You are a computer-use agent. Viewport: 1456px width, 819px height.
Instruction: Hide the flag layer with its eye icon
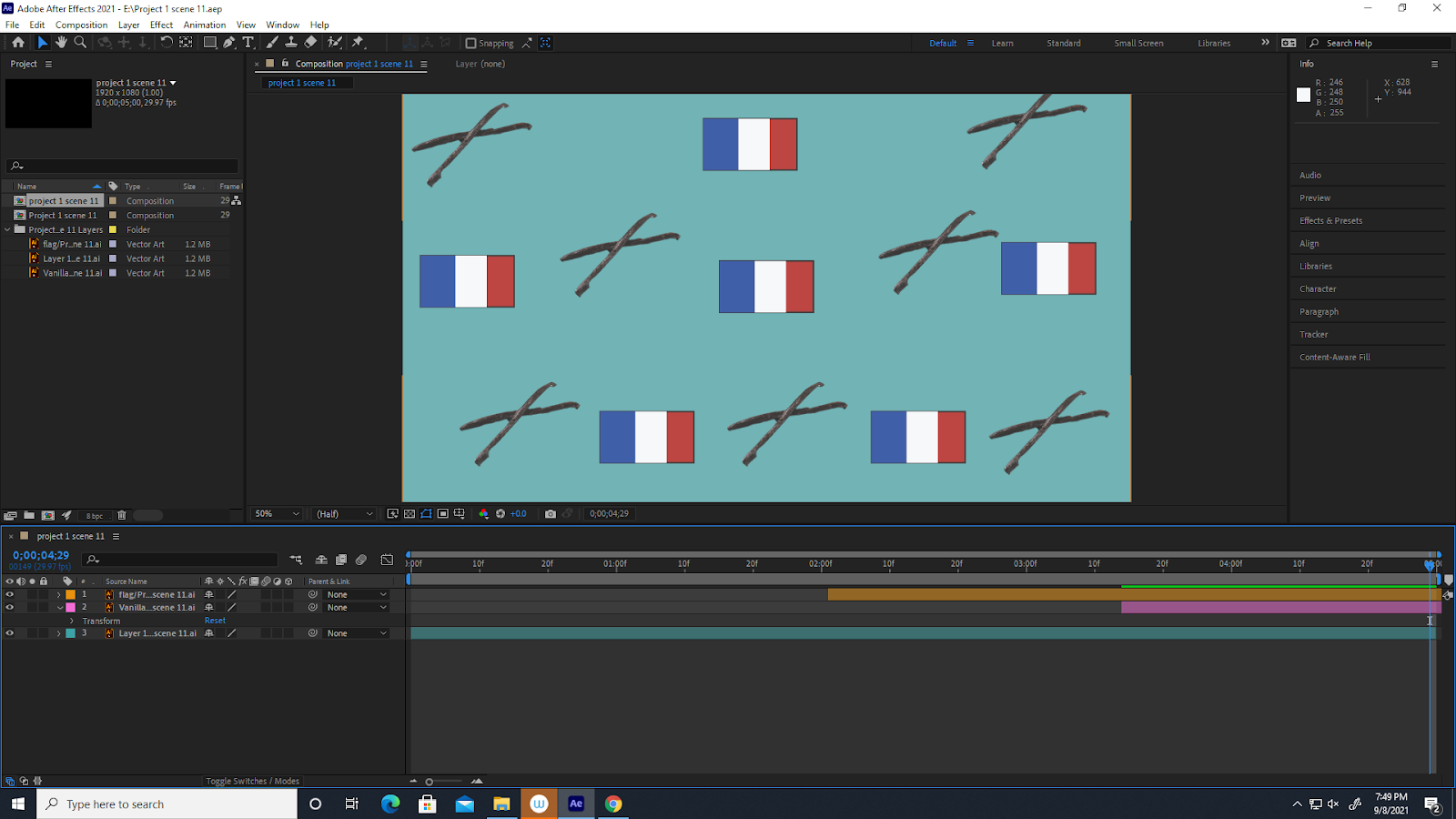(x=10, y=594)
